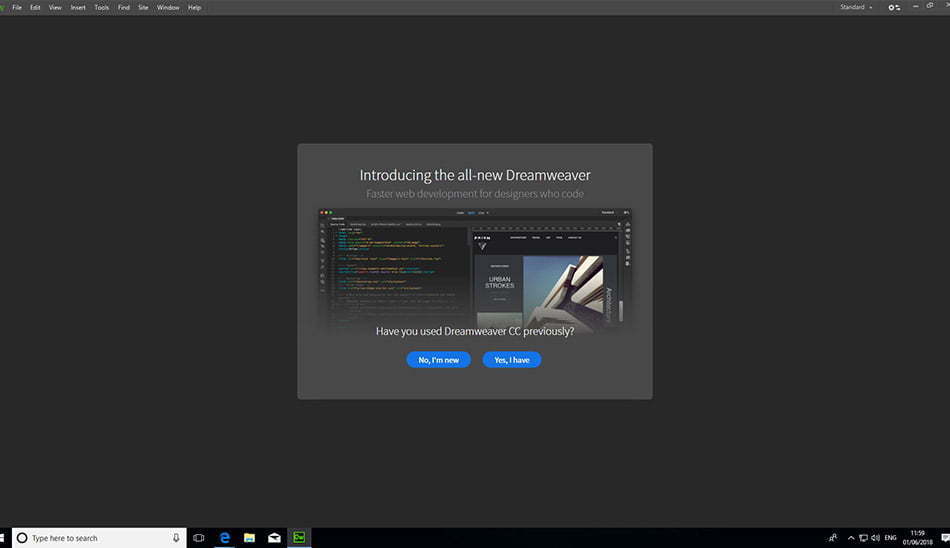Open the network icon in tray

coord(863,538)
